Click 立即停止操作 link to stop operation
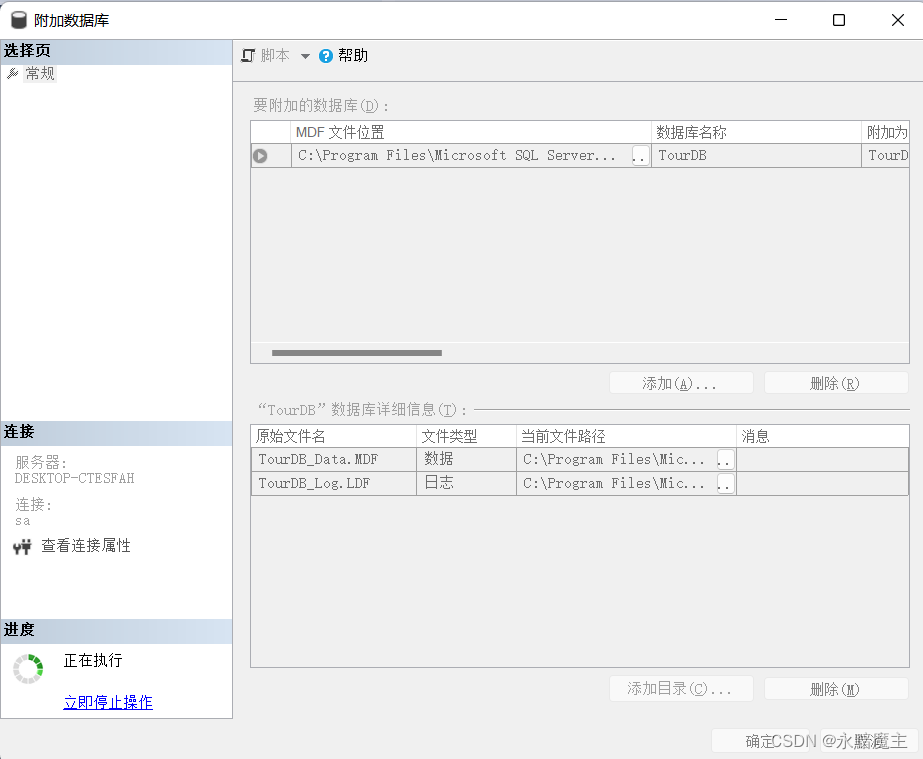The image size is (923, 759). [x=108, y=702]
